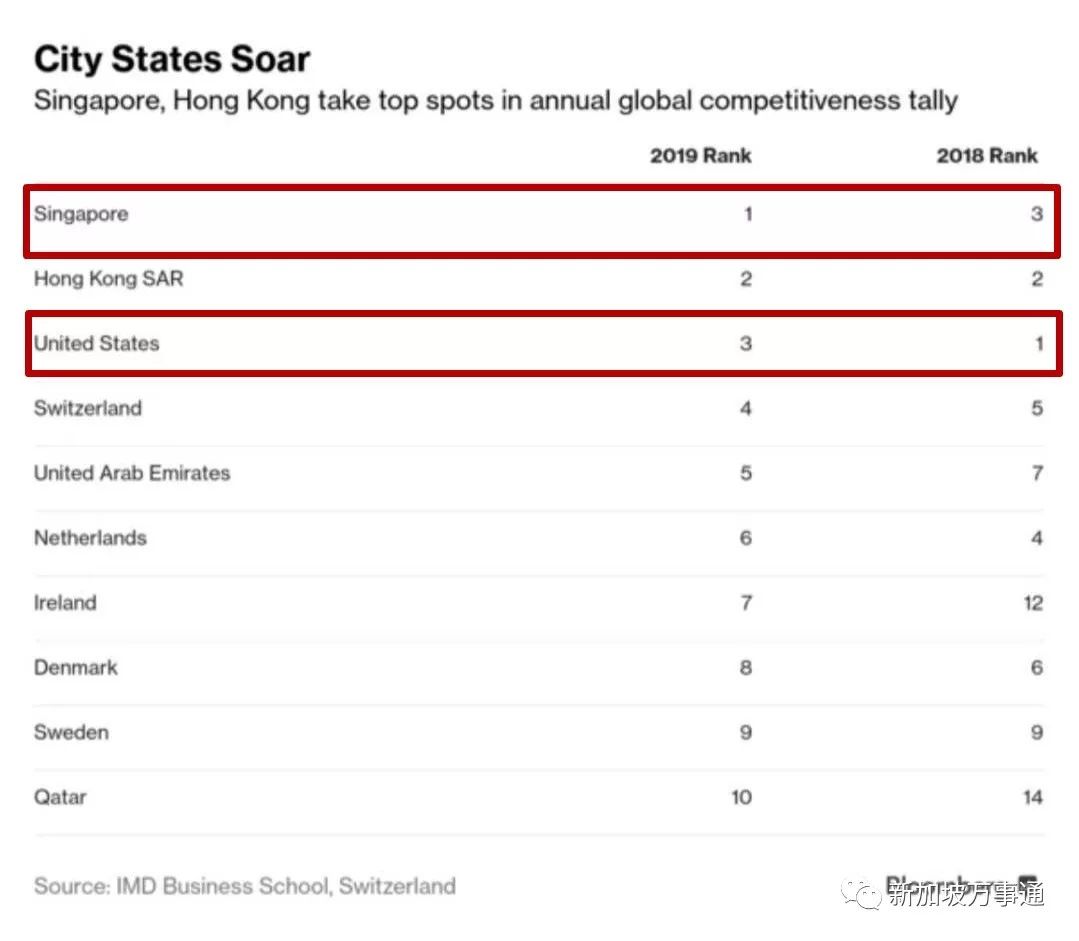Select the Hong Kong SAR row label
Viewport: 1079px width, 941px height.
[109, 279]
